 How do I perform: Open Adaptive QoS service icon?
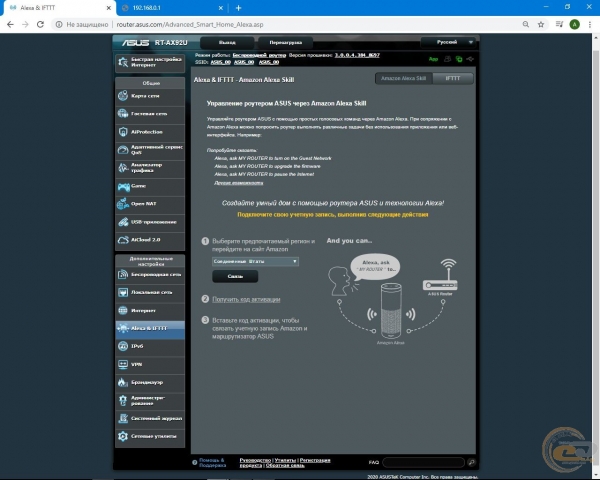pos(123,150)
